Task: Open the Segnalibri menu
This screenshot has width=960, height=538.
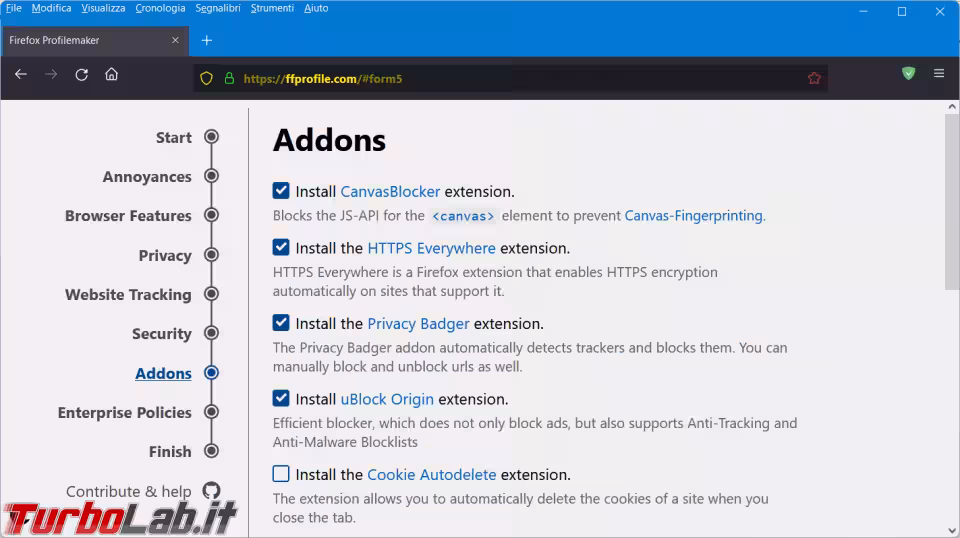Action: (x=218, y=8)
